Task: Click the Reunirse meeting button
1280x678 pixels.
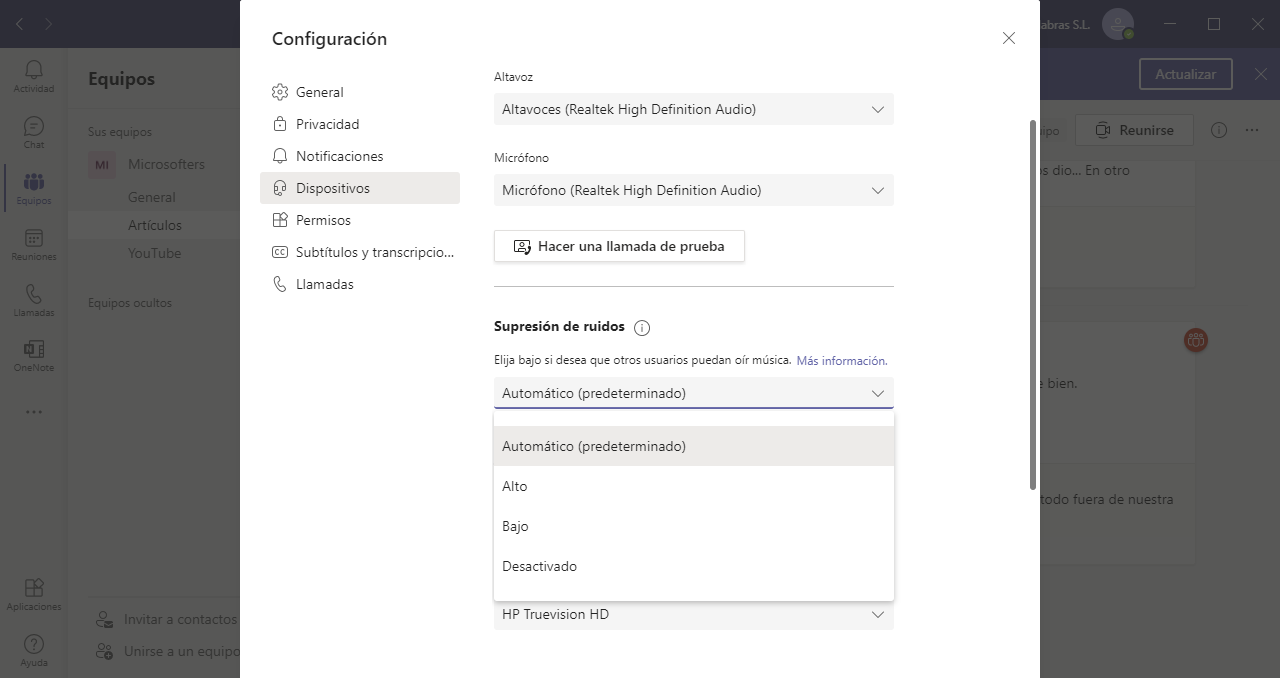Action: pyautogui.click(x=1134, y=130)
